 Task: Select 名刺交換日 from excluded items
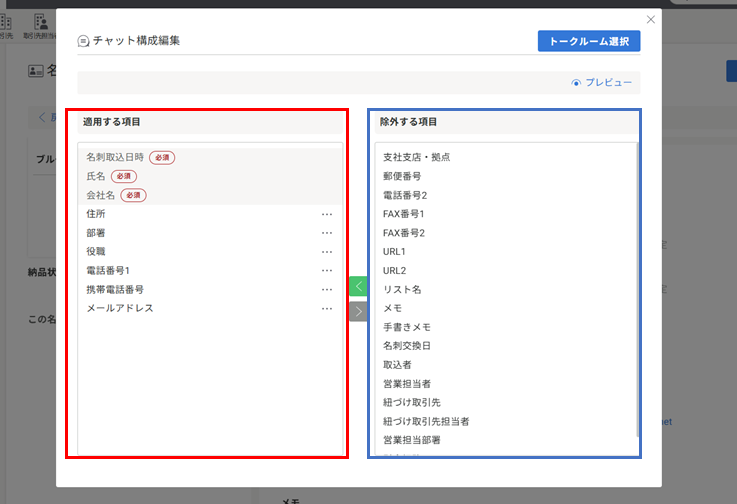pyautogui.click(x=407, y=346)
